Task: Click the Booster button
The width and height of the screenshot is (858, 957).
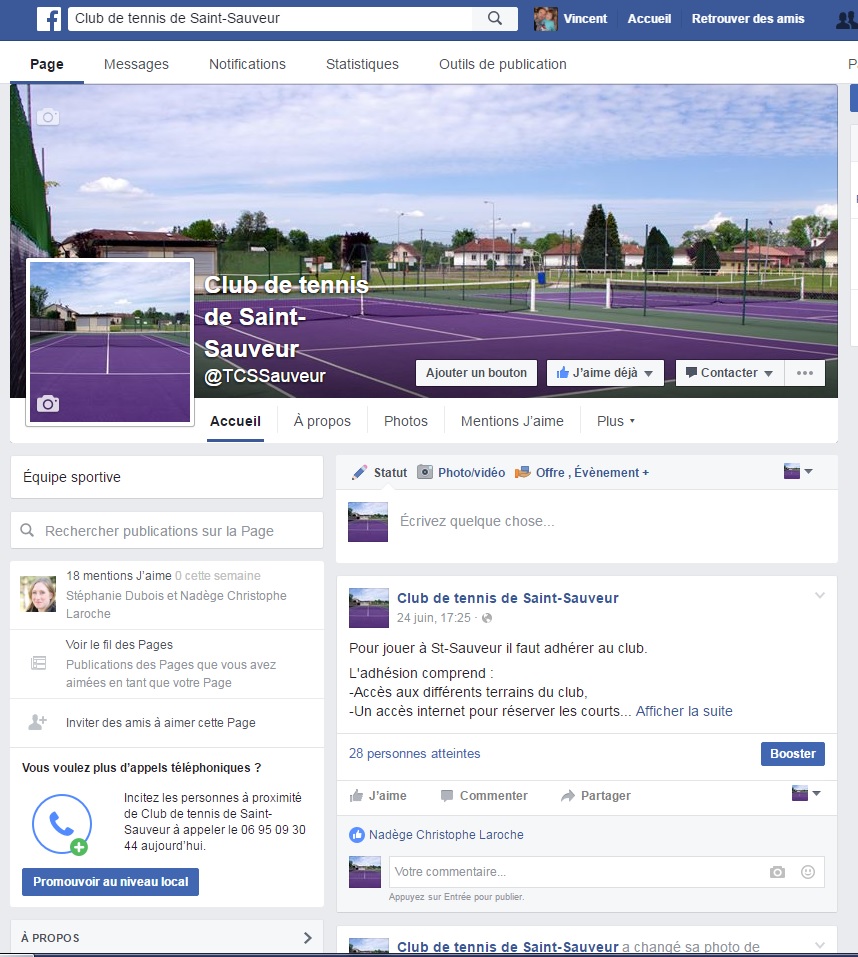Action: tap(793, 754)
